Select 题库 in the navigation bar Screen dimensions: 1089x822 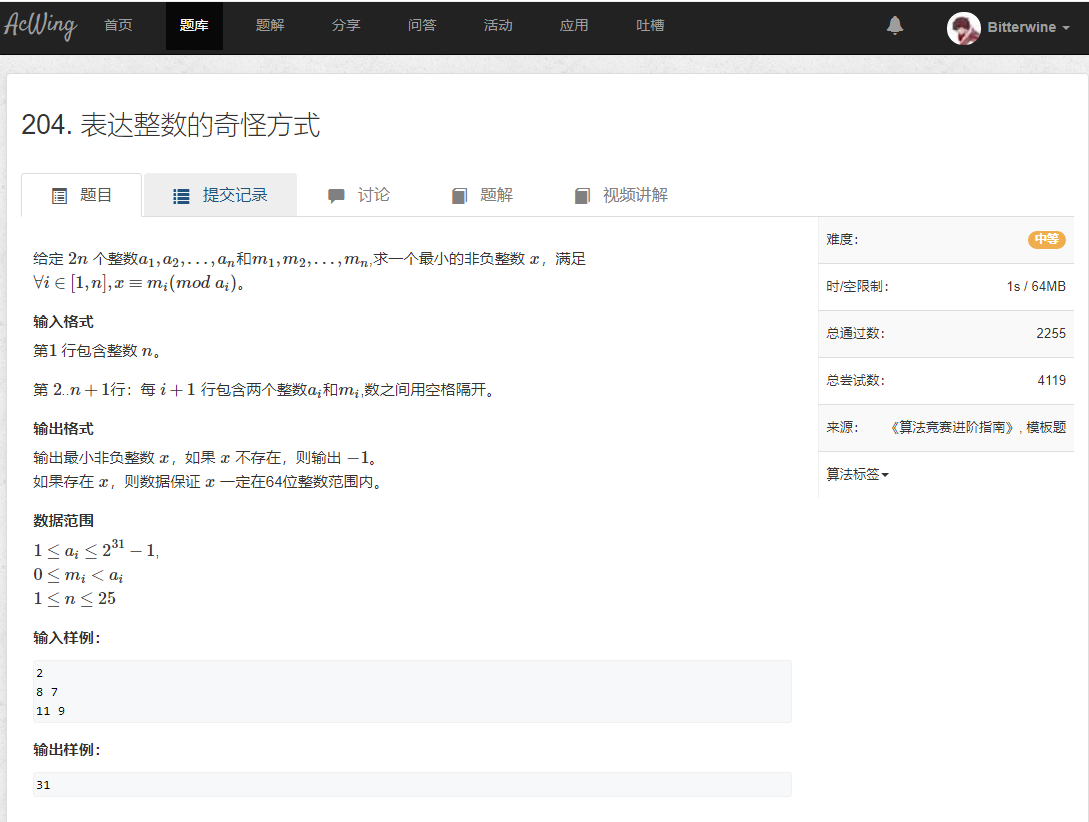(194, 26)
